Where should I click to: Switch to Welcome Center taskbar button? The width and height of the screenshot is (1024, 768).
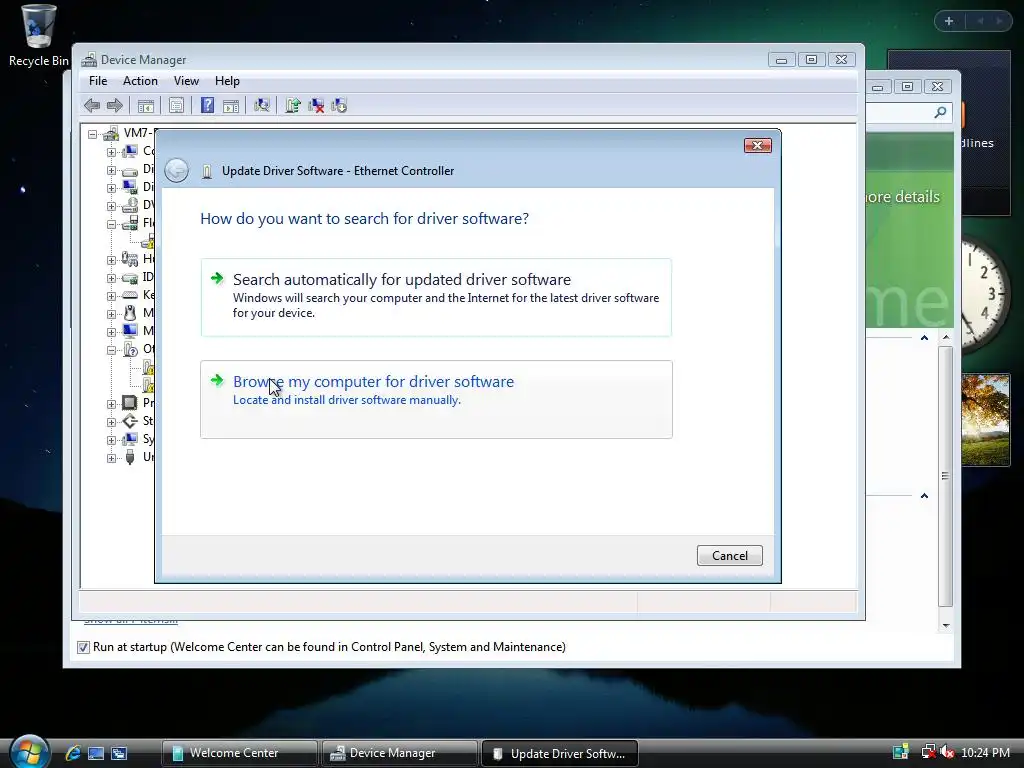tap(240, 753)
